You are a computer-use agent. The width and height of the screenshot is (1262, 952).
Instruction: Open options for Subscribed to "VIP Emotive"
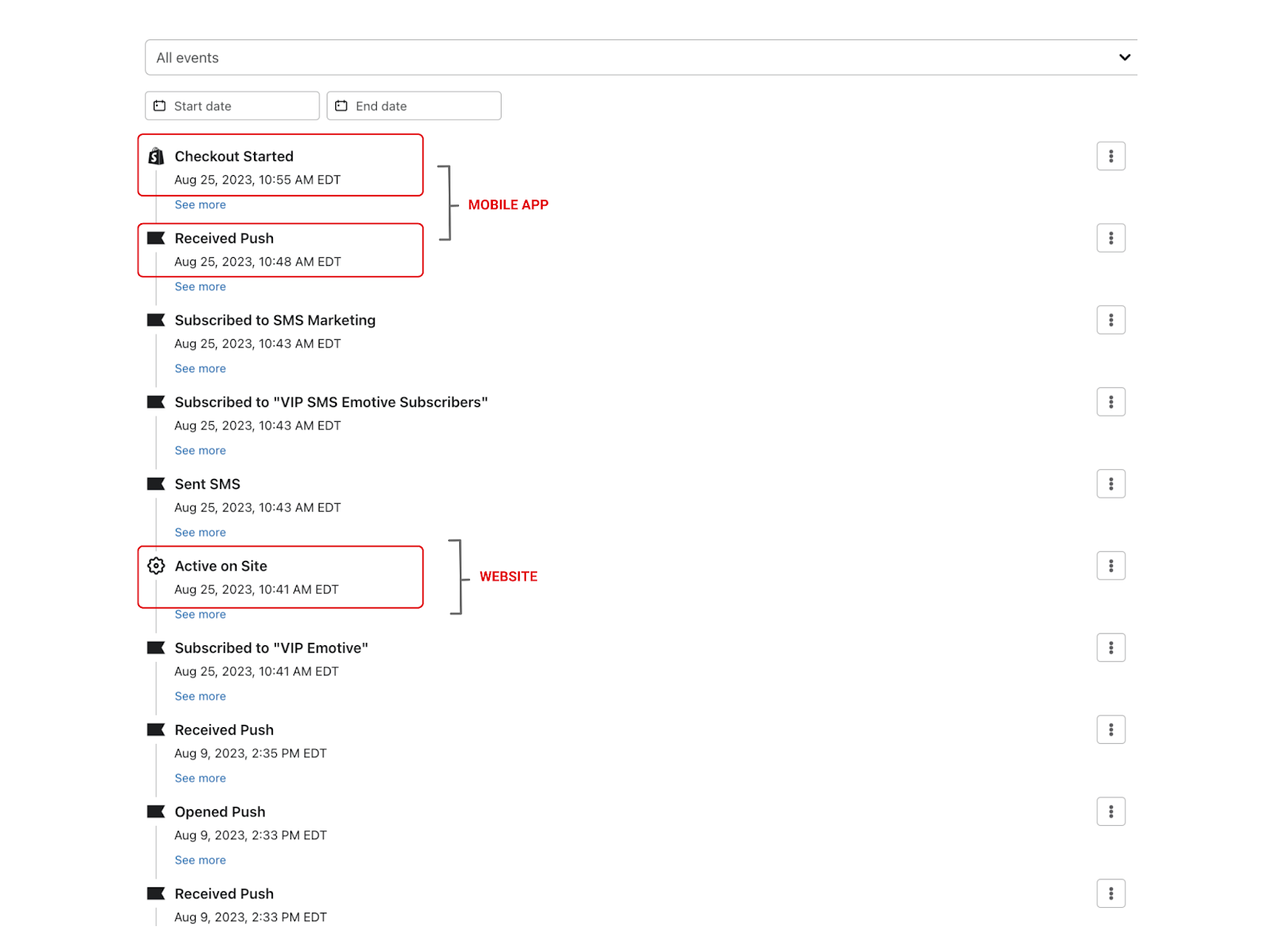click(x=1111, y=648)
